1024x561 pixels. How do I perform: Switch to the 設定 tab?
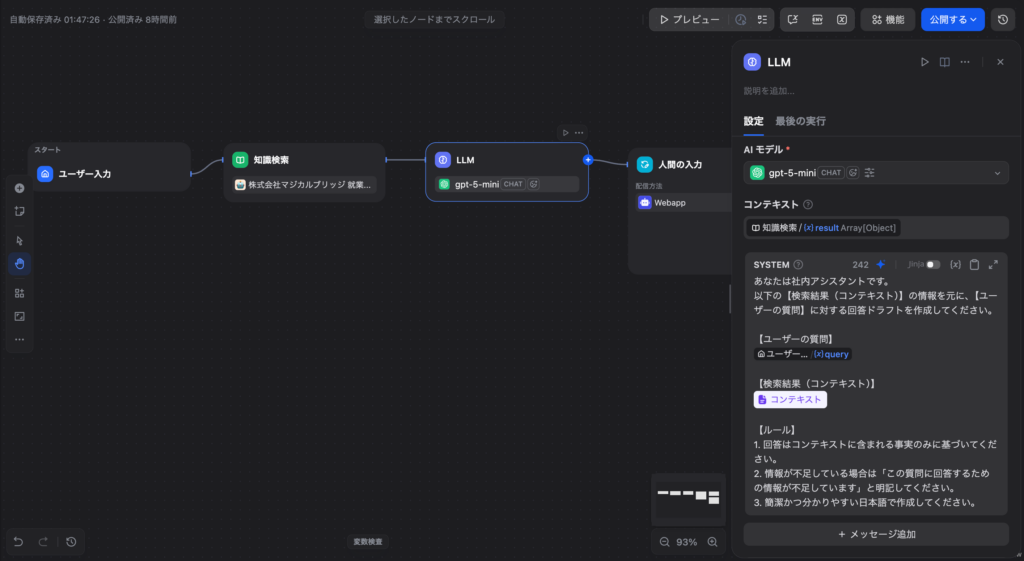pyautogui.click(x=753, y=121)
